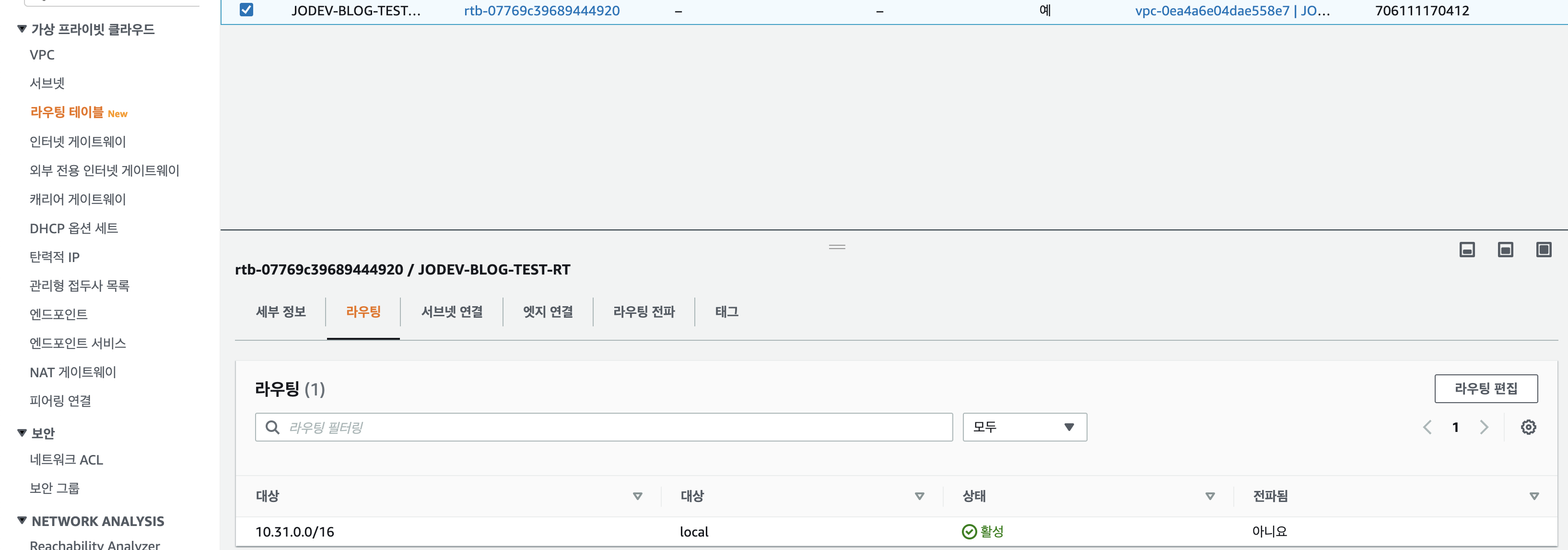Open NAT 게이트웨이 in sidebar
The width and height of the screenshot is (1568, 550).
73,372
